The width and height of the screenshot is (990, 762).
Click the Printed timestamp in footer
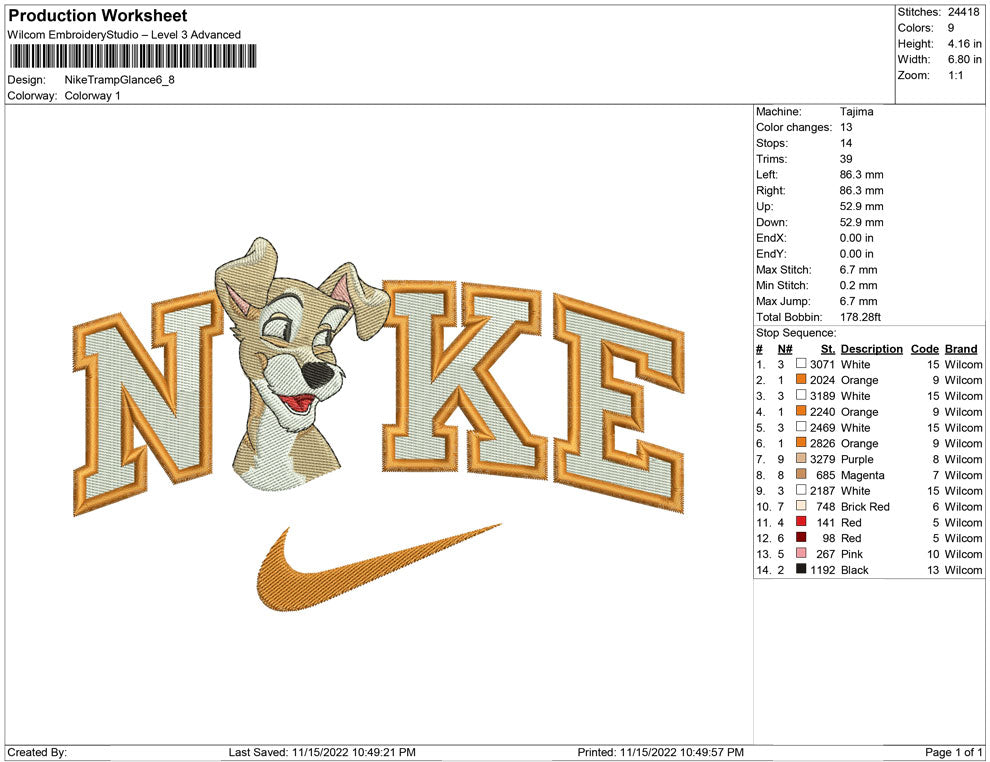(660, 752)
